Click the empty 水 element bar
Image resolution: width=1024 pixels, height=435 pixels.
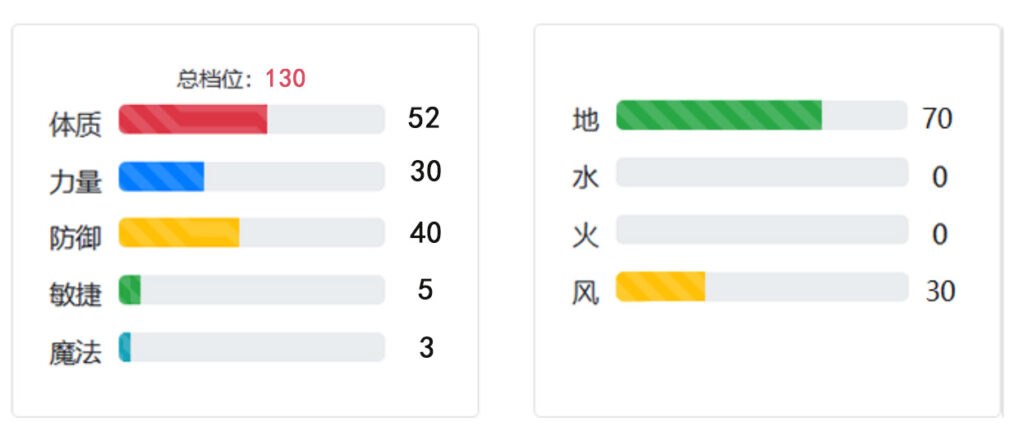tap(762, 172)
